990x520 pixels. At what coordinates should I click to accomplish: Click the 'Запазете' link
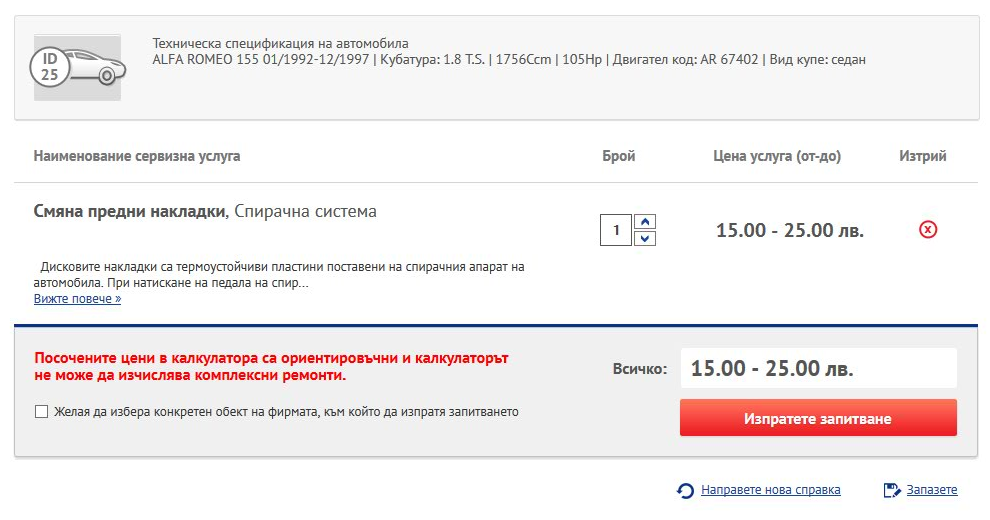932,490
